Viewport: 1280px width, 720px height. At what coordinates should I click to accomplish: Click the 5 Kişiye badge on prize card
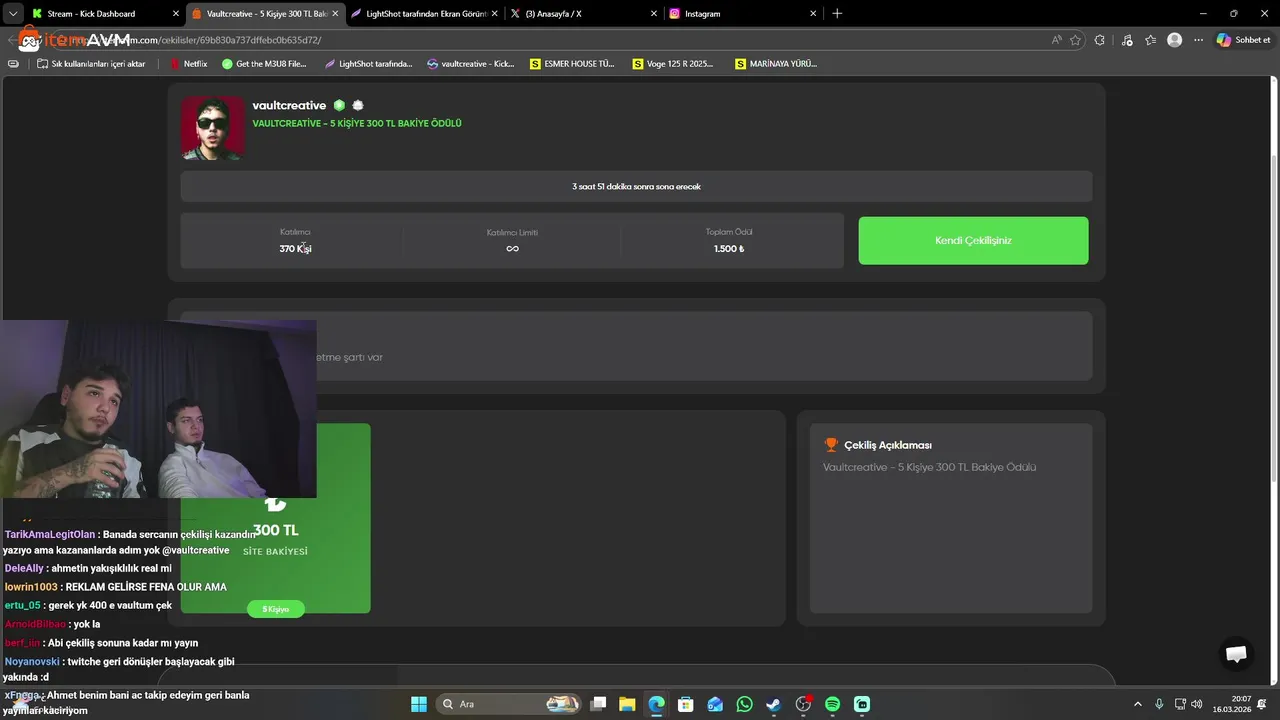pyautogui.click(x=275, y=609)
